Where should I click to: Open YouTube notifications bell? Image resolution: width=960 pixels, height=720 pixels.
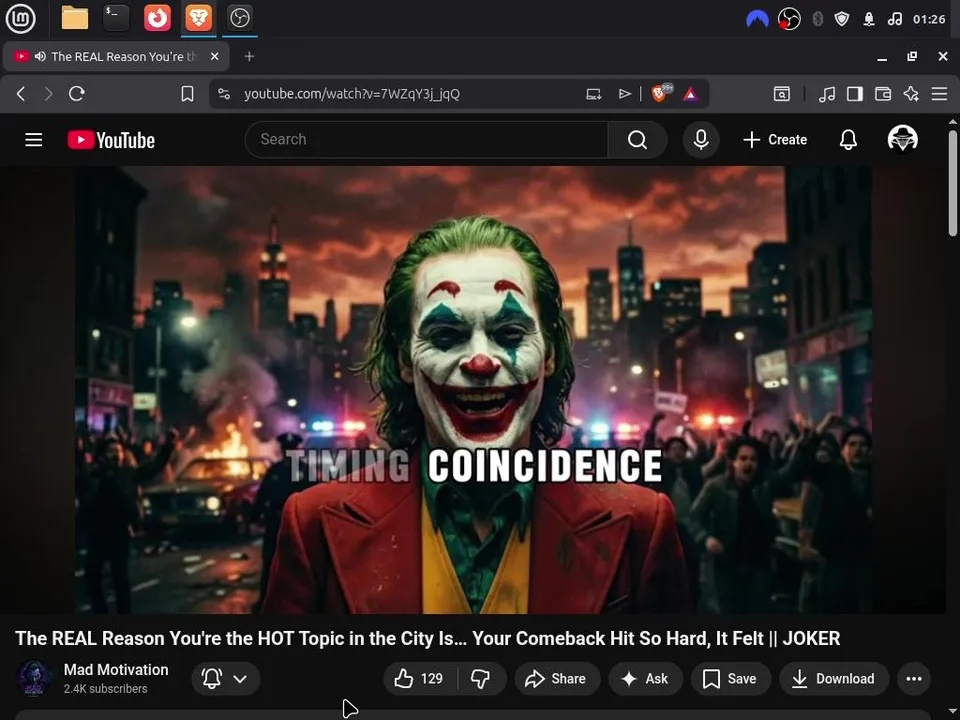(848, 140)
